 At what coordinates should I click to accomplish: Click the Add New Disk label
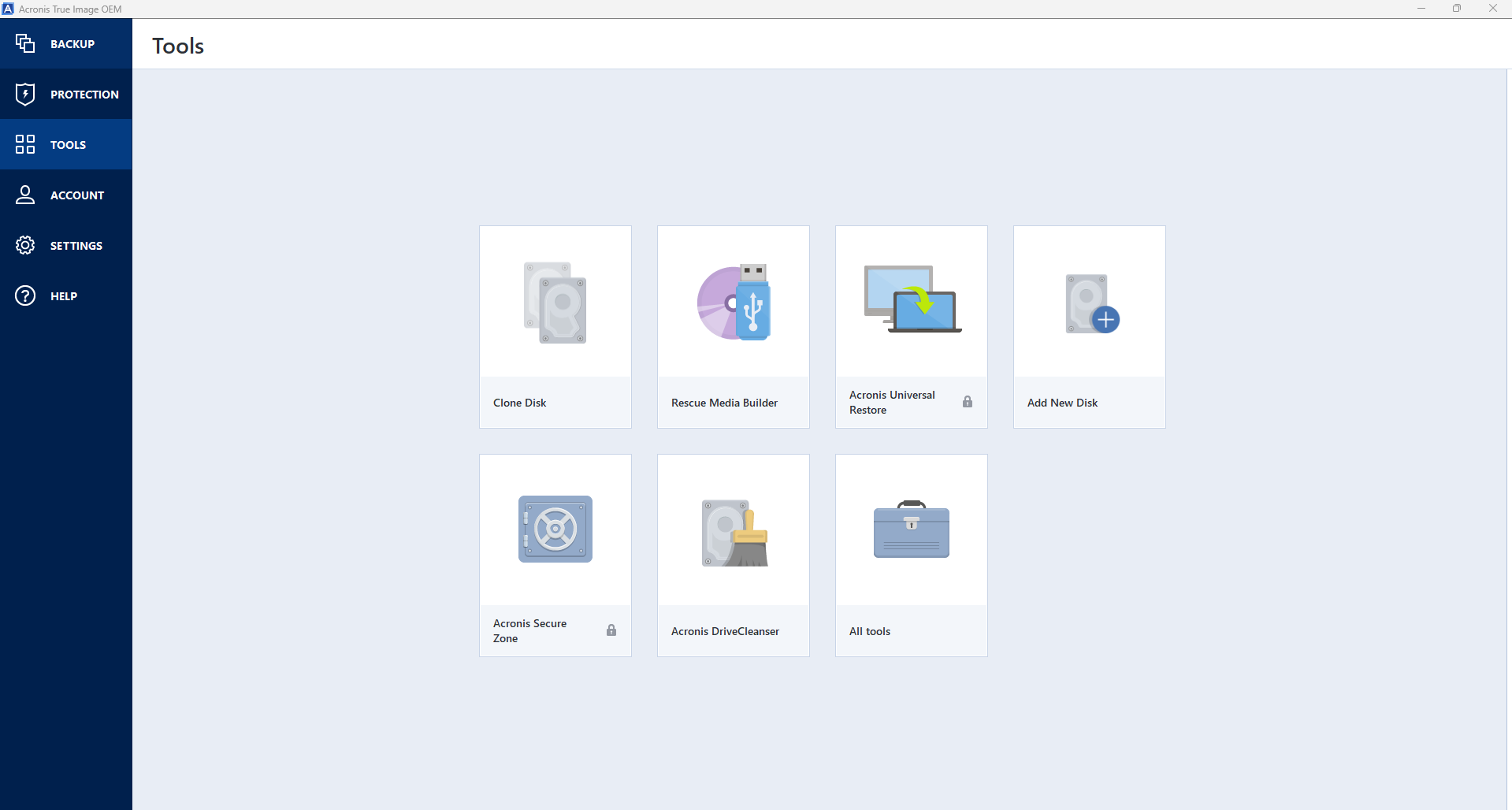(x=1062, y=403)
